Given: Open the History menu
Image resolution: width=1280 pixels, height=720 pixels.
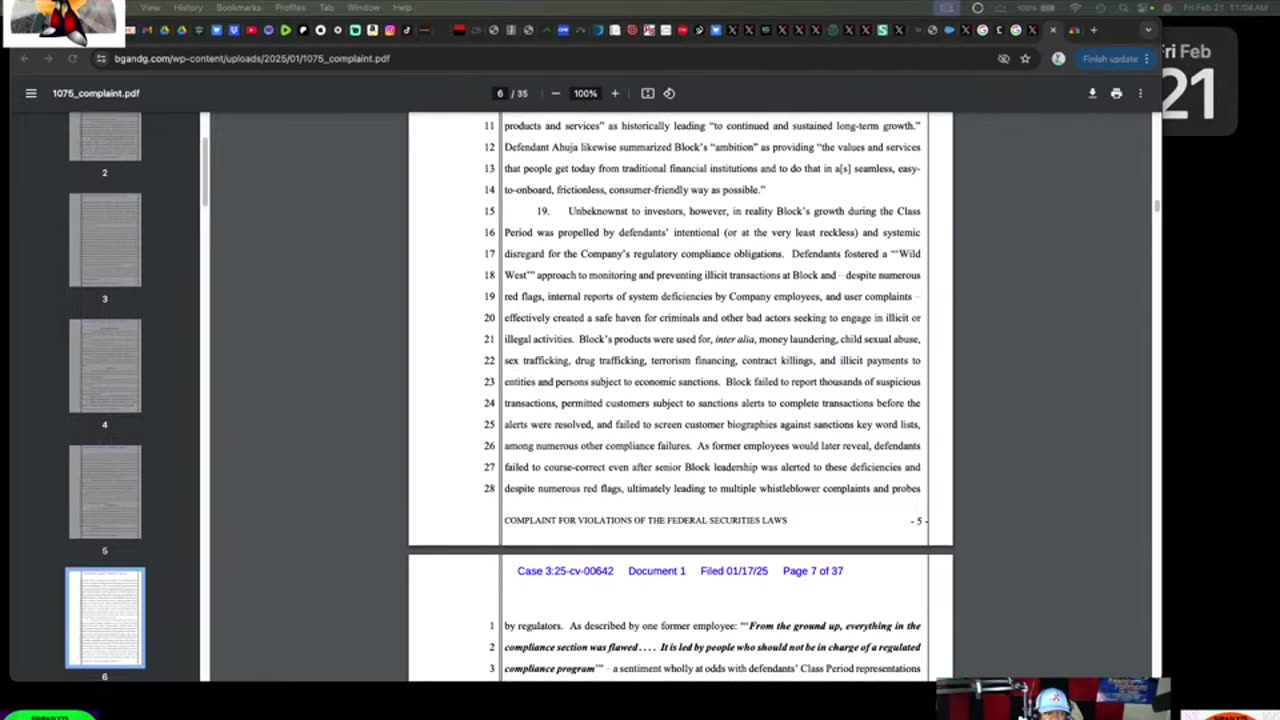Looking at the screenshot, I should (188, 7).
